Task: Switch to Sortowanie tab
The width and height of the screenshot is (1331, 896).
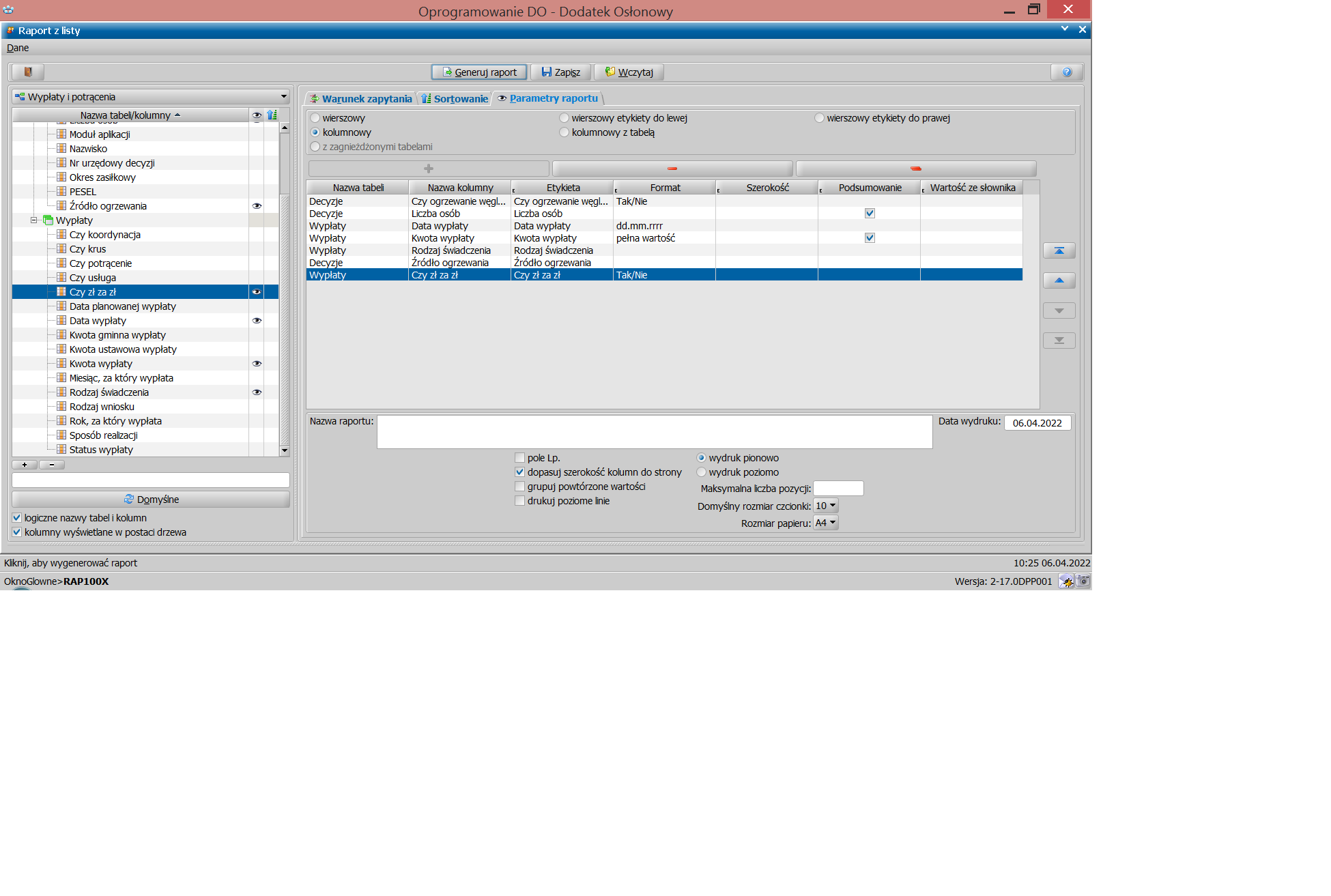Action: click(455, 99)
